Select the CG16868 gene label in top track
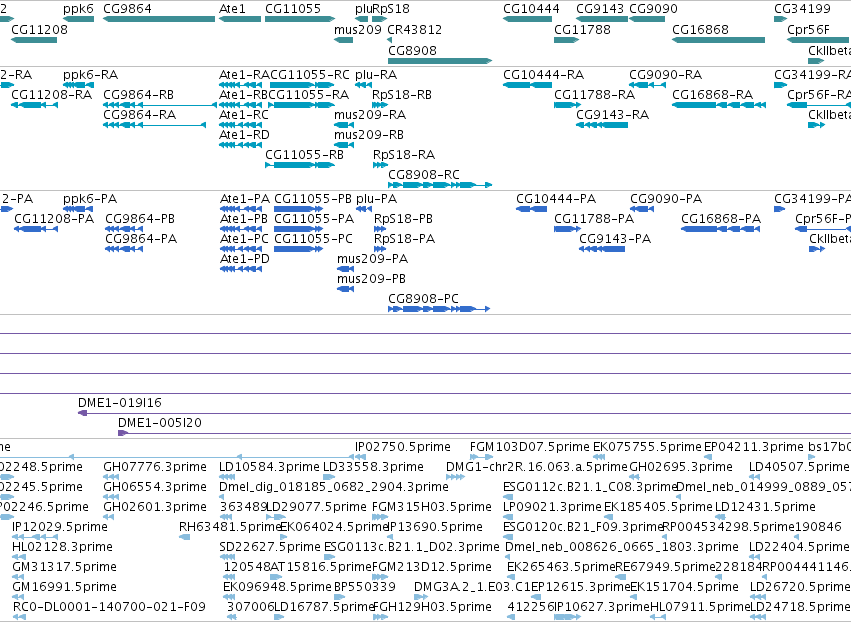Viewport: 851px width, 622px height. (700, 29)
